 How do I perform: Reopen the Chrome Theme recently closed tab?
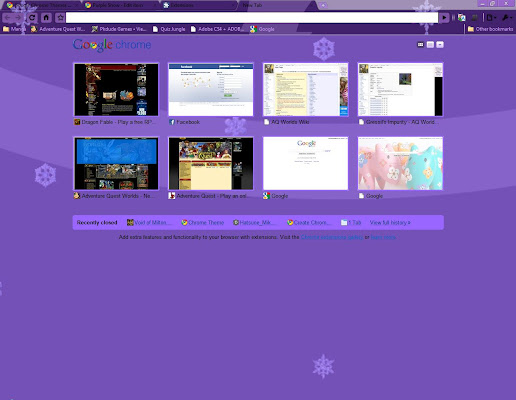[203, 222]
